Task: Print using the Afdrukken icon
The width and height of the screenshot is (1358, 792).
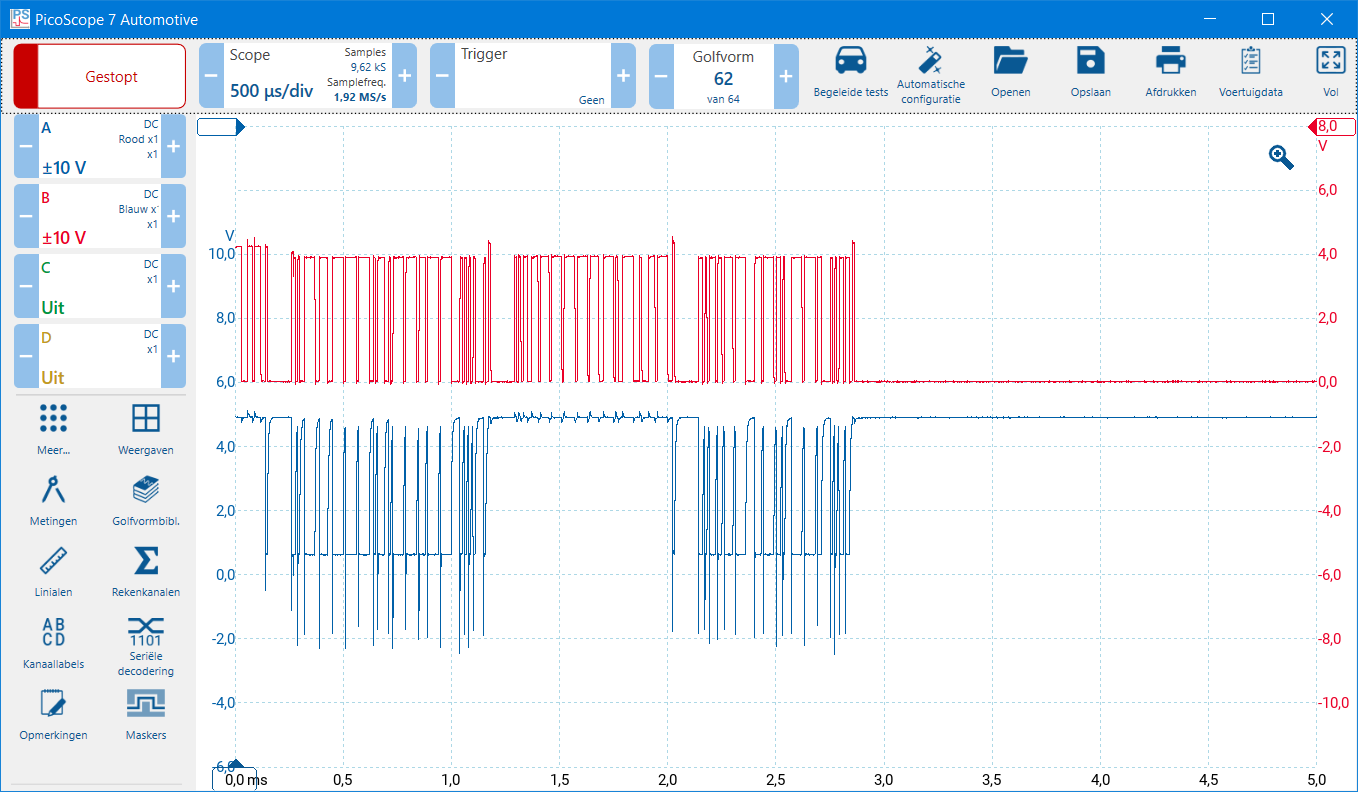Action: [1170, 62]
